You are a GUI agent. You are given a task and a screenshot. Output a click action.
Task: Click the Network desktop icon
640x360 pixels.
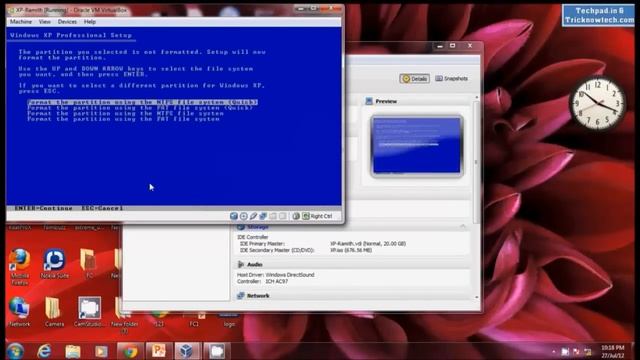coord(19,312)
